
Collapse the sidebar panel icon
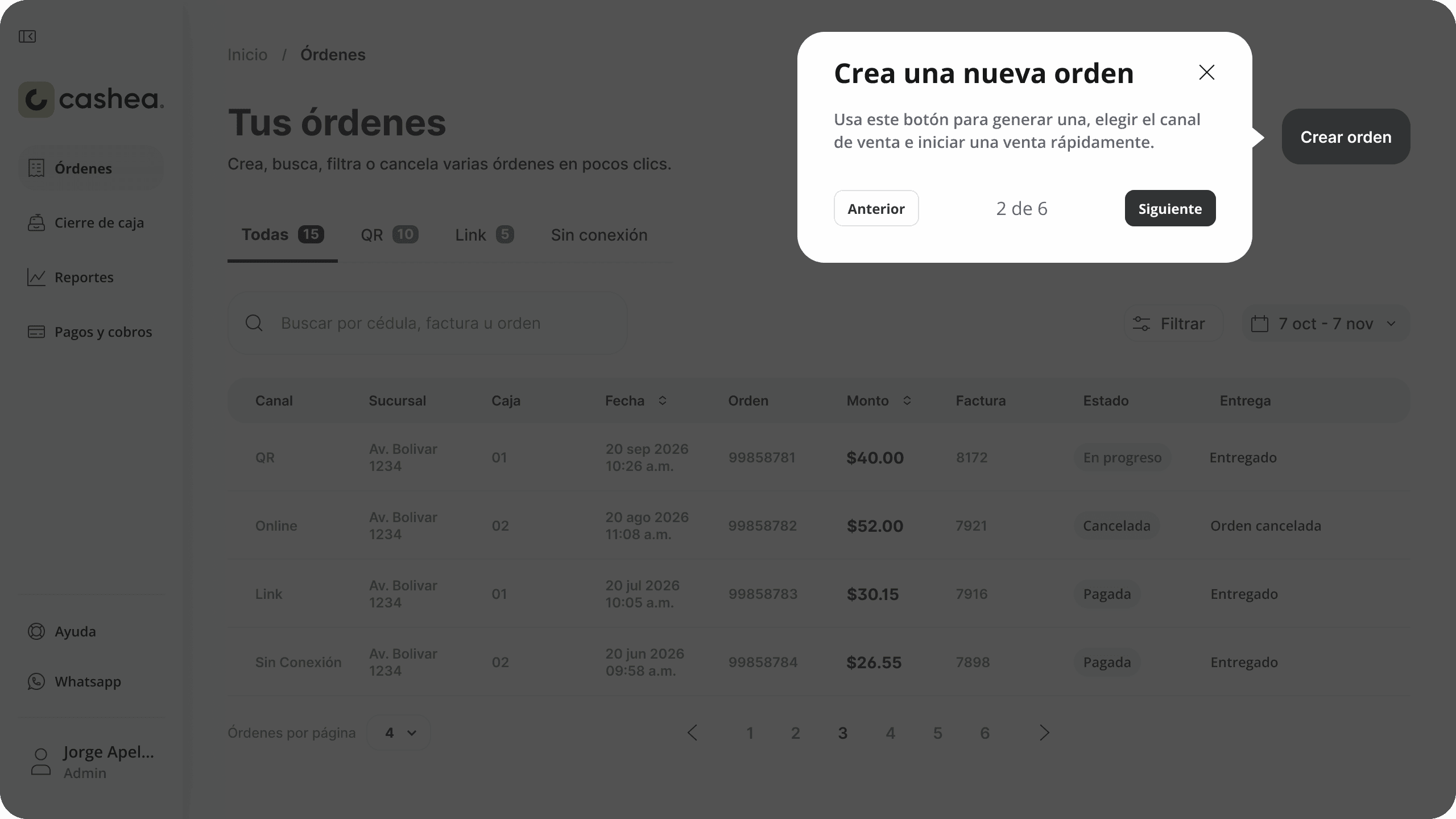pyautogui.click(x=27, y=36)
